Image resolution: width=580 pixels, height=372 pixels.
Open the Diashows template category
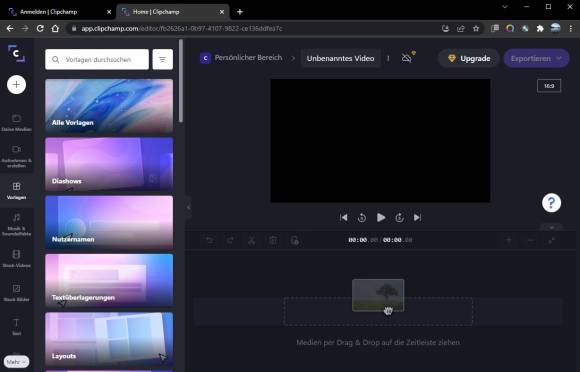(109, 164)
